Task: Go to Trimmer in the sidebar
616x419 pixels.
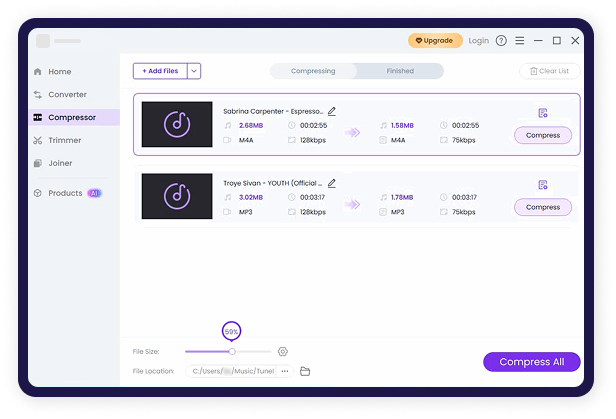Action: tap(65, 140)
